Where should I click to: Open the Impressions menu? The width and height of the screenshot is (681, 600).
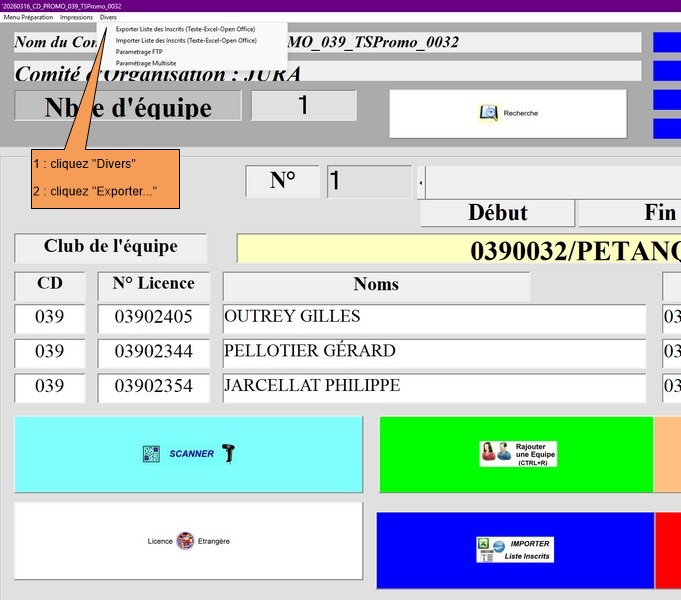point(76,18)
